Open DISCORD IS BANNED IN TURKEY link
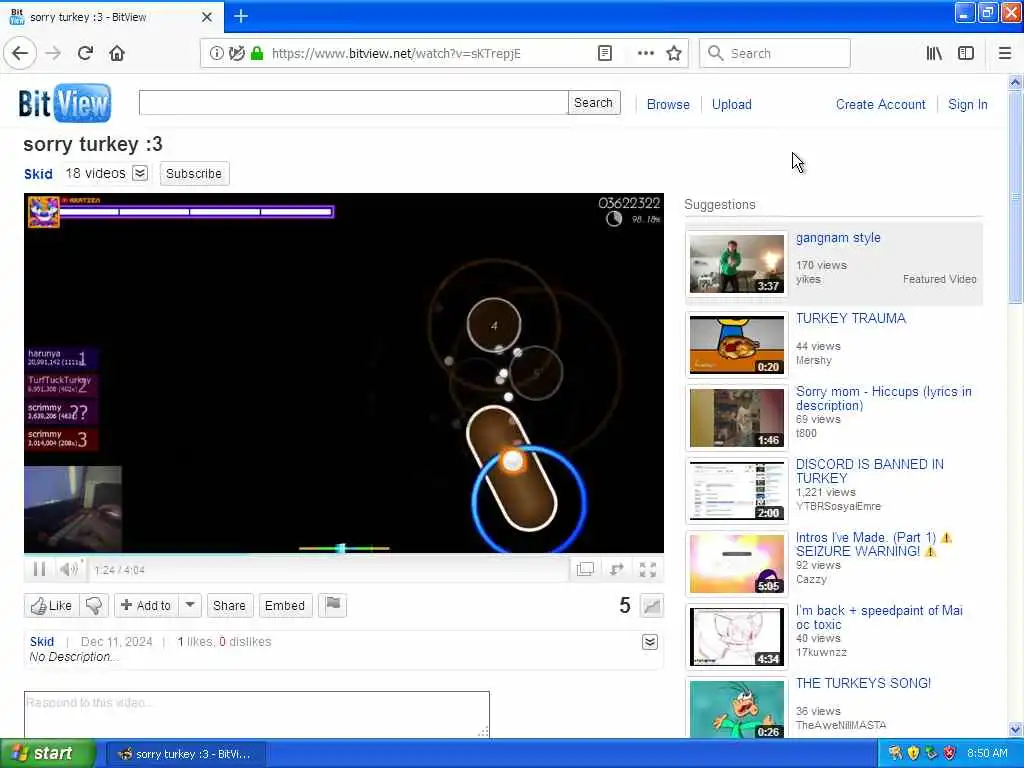The image size is (1024, 768). (x=869, y=471)
